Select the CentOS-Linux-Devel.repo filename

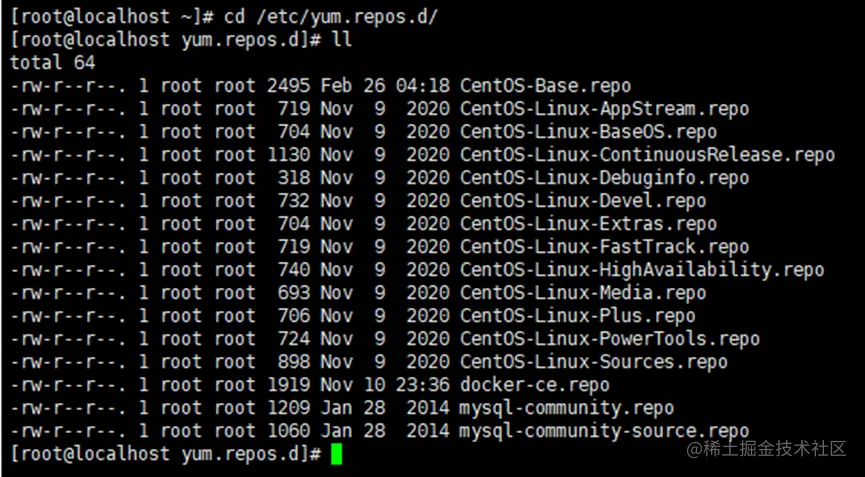coord(583,201)
